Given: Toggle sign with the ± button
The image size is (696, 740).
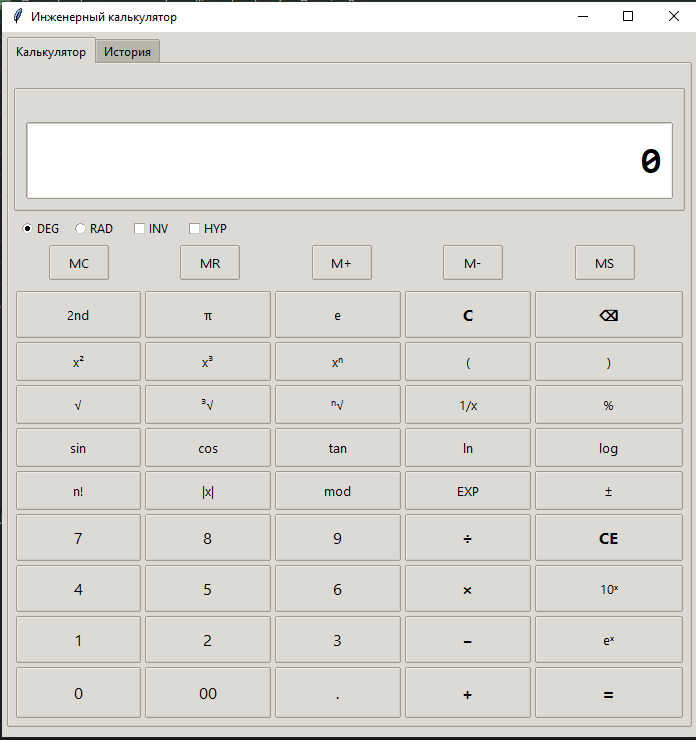Looking at the screenshot, I should 608,491.
